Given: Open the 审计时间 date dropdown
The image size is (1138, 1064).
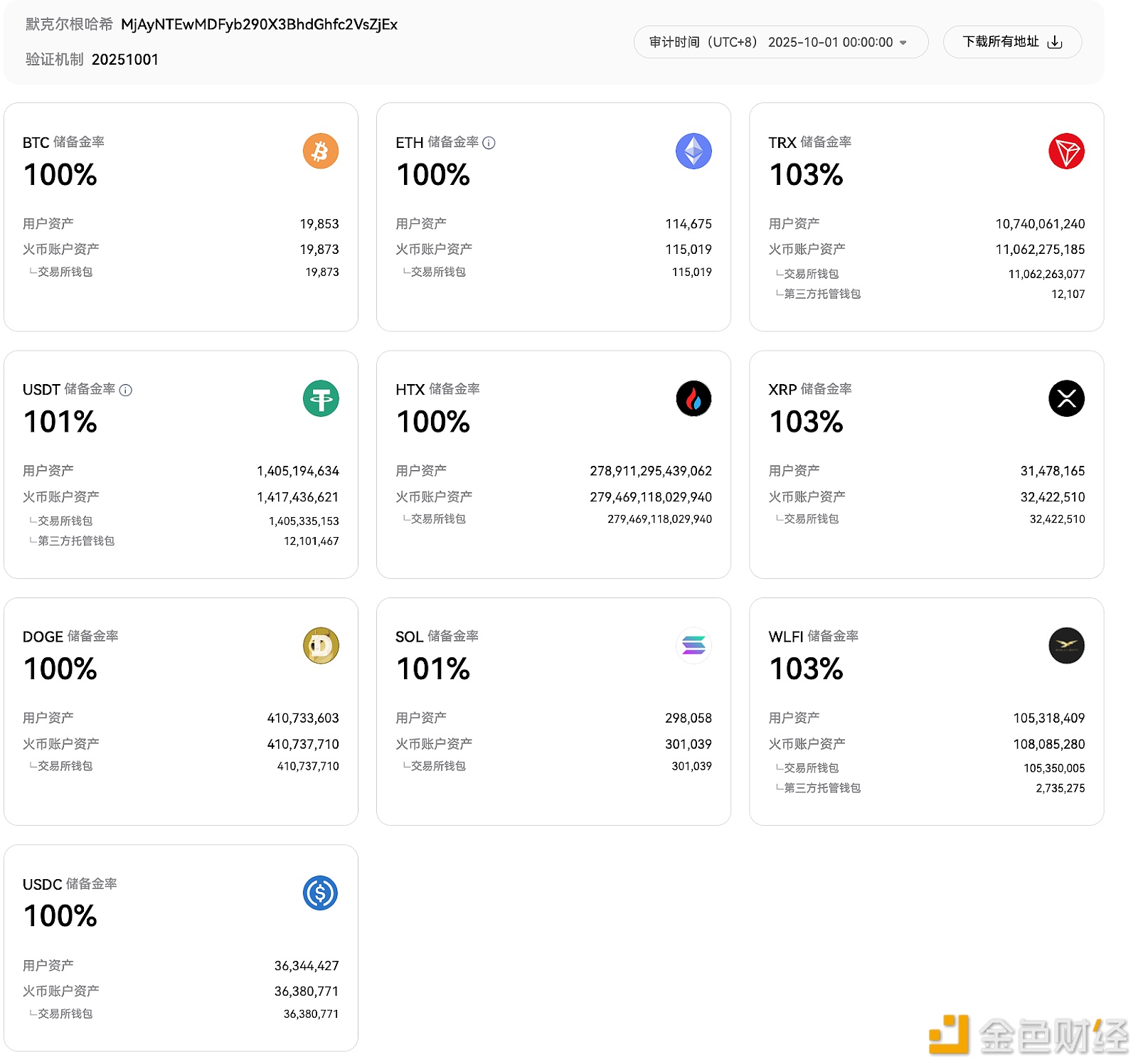Looking at the screenshot, I should coord(780,42).
